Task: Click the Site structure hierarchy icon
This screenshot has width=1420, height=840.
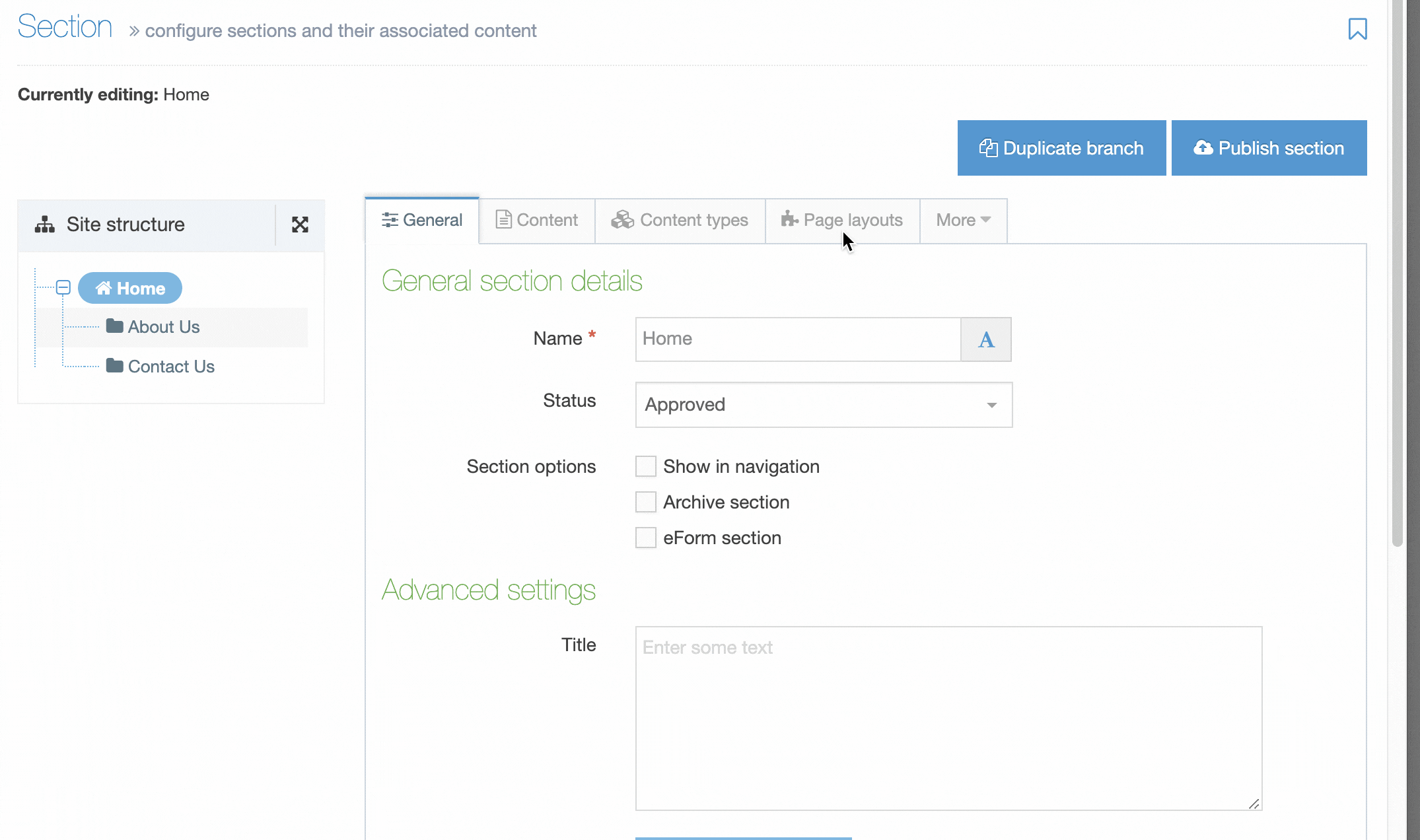Action: pos(44,225)
